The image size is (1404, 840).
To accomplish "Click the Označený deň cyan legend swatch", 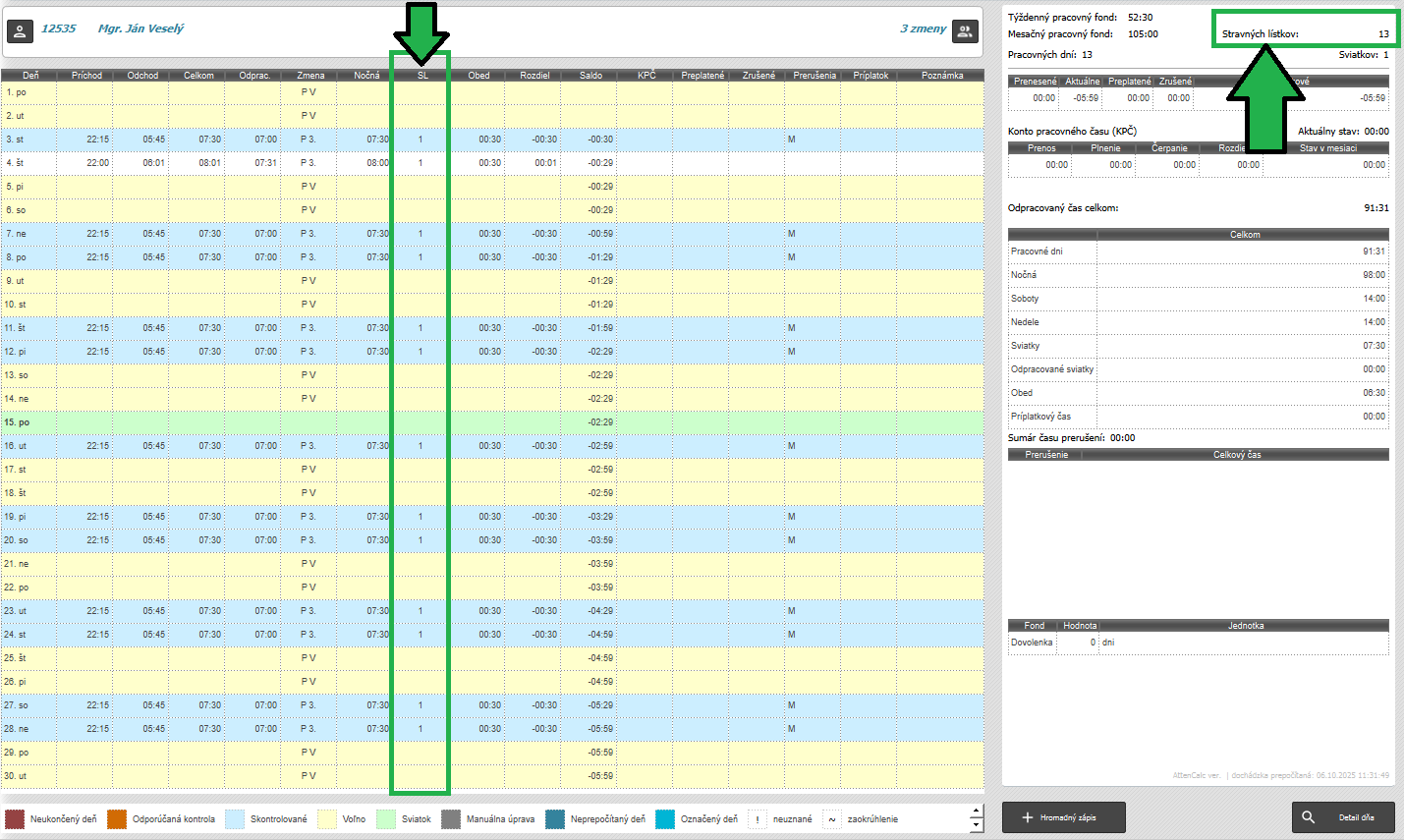I will (x=665, y=819).
